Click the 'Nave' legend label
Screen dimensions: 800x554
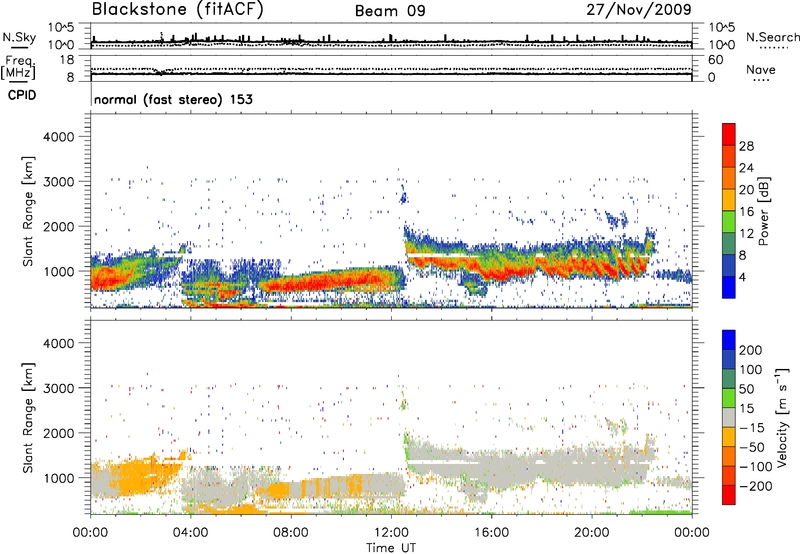pos(761,70)
